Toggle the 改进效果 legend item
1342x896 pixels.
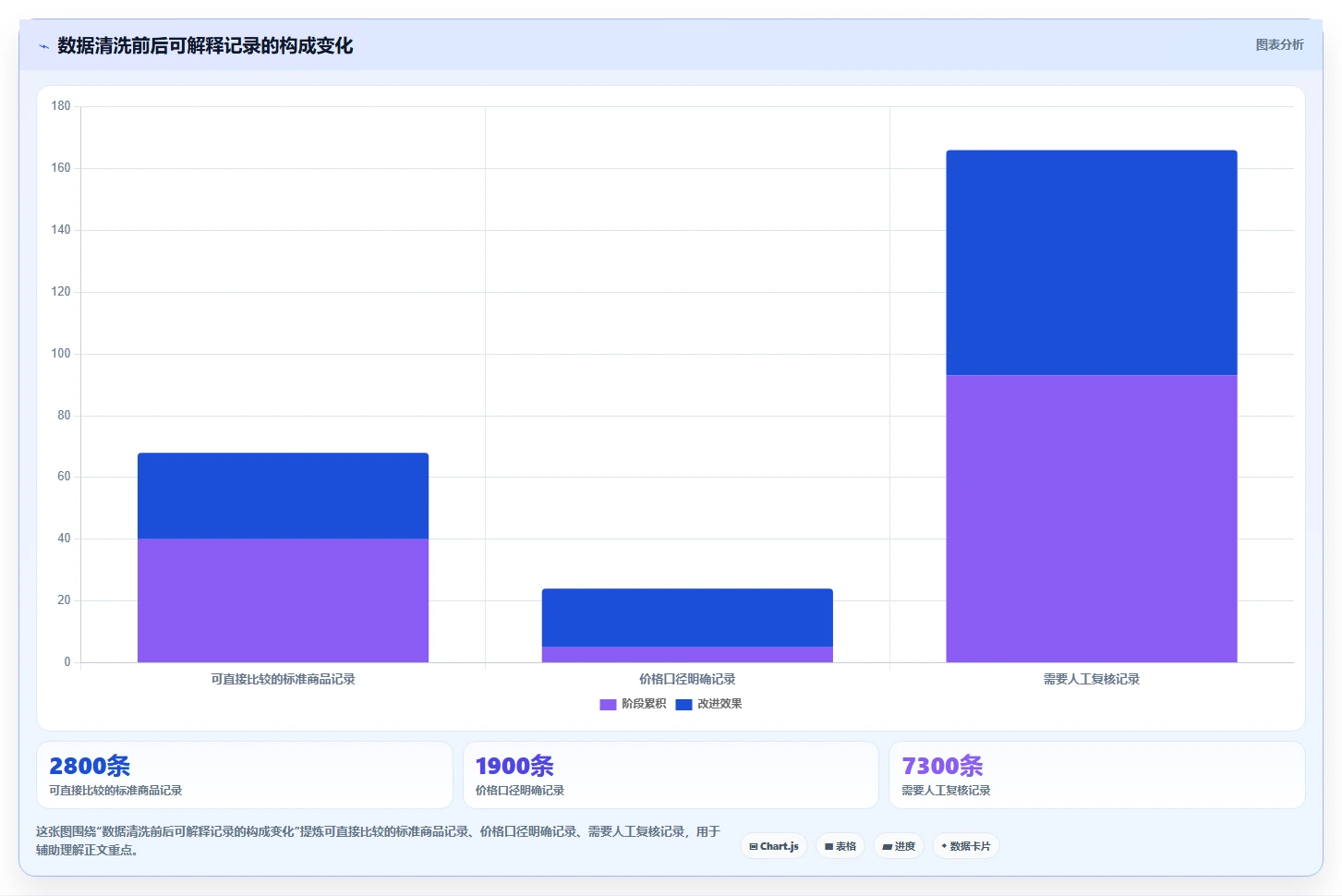tap(708, 704)
